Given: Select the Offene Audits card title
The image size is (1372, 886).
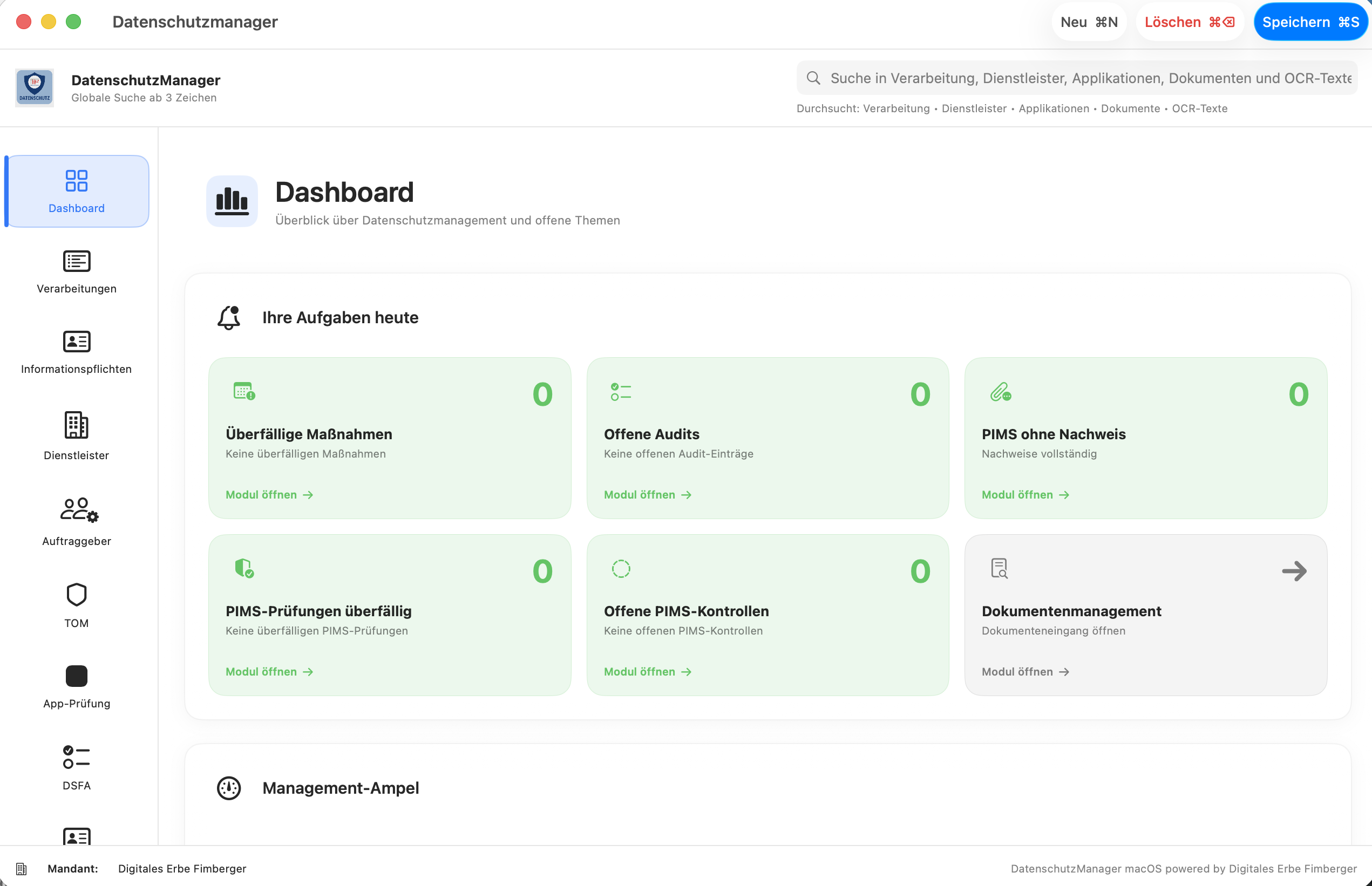Looking at the screenshot, I should pos(651,434).
